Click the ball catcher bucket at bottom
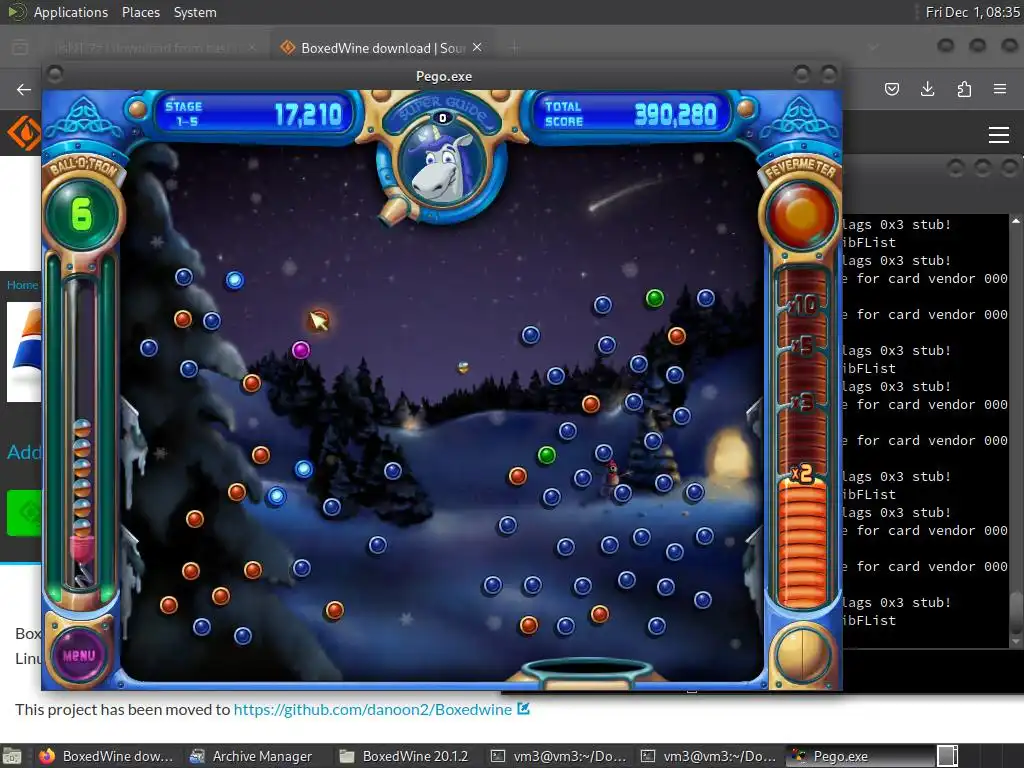This screenshot has width=1024, height=768. point(586,674)
